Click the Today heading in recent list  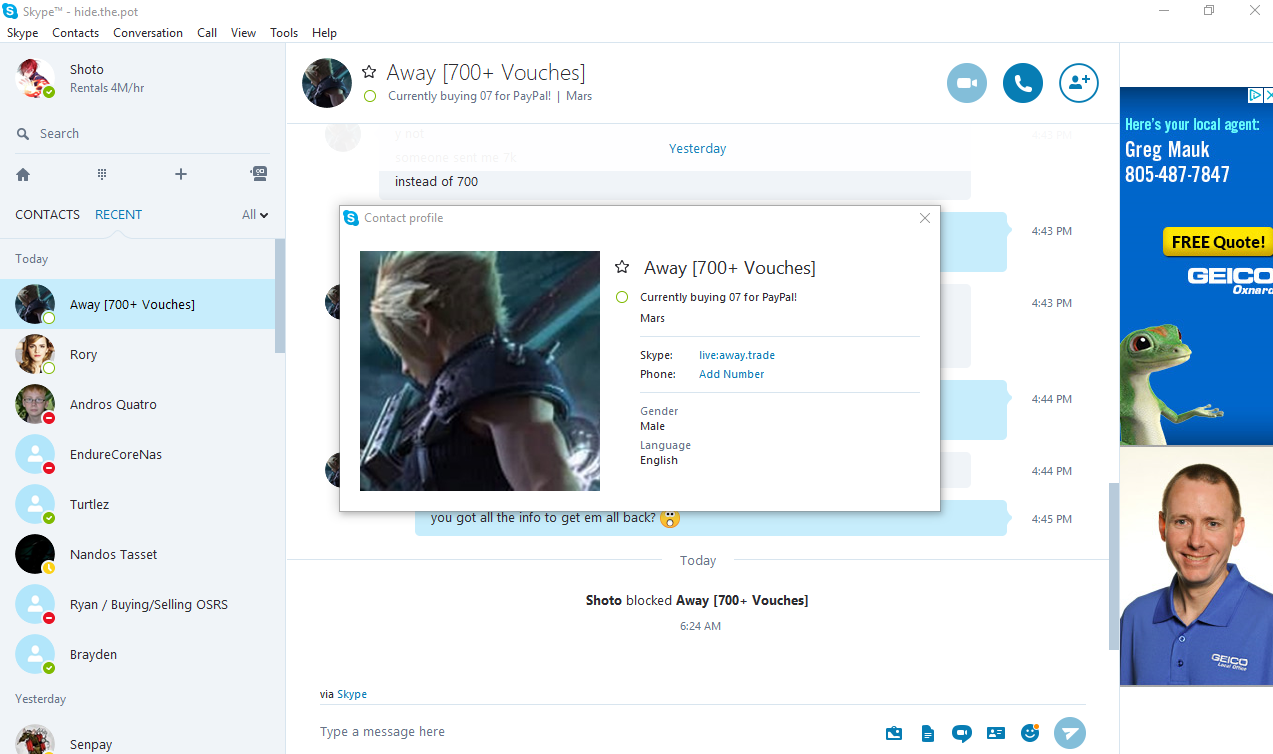31,258
